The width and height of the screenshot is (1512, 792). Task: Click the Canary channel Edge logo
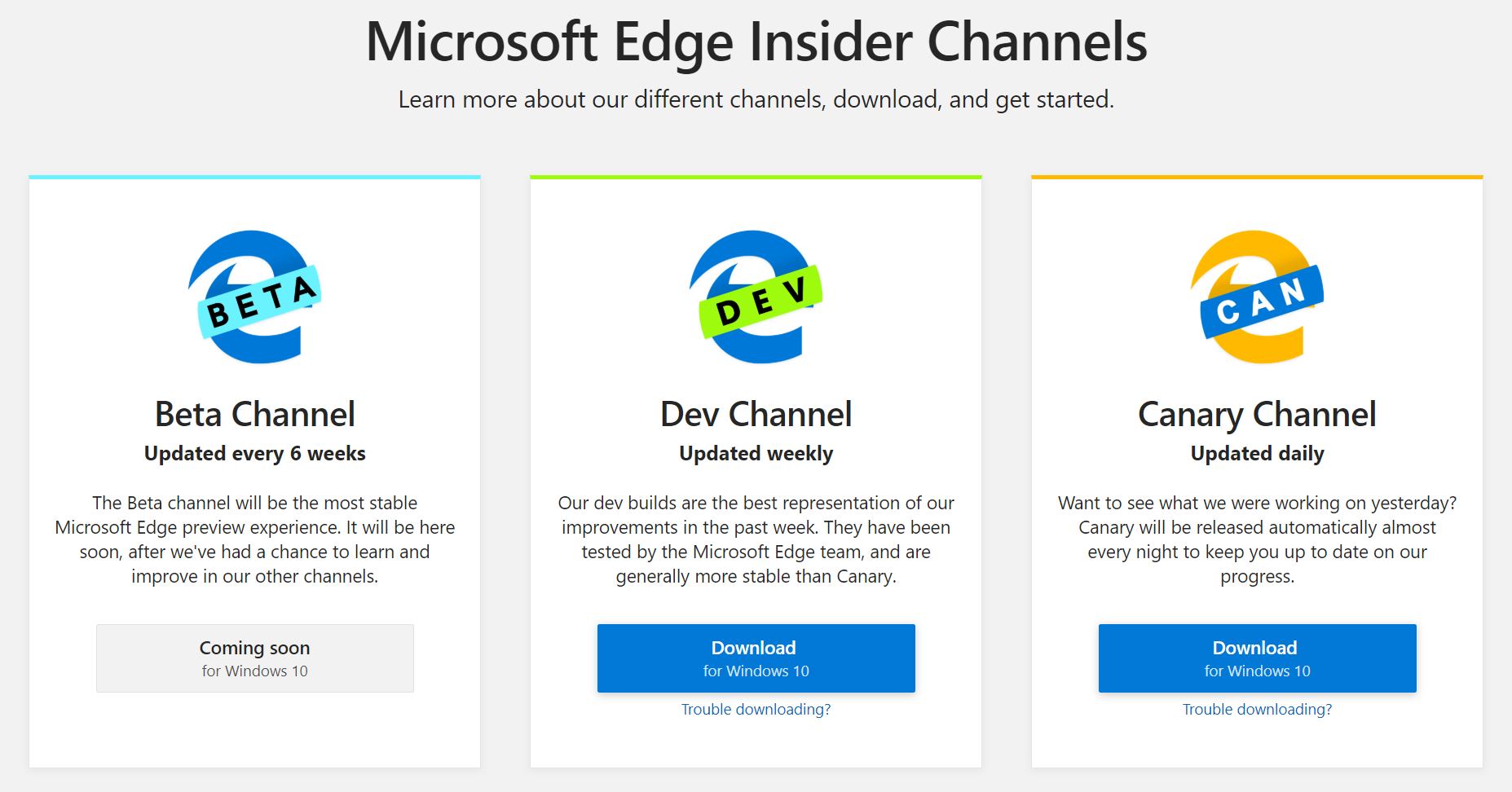click(x=1257, y=297)
